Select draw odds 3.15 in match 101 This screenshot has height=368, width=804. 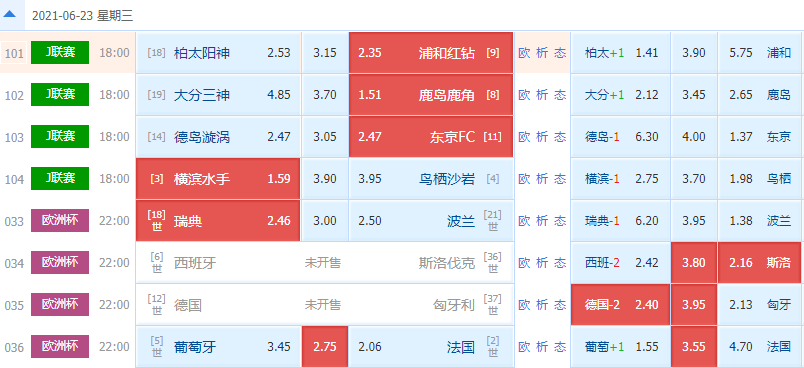click(325, 53)
